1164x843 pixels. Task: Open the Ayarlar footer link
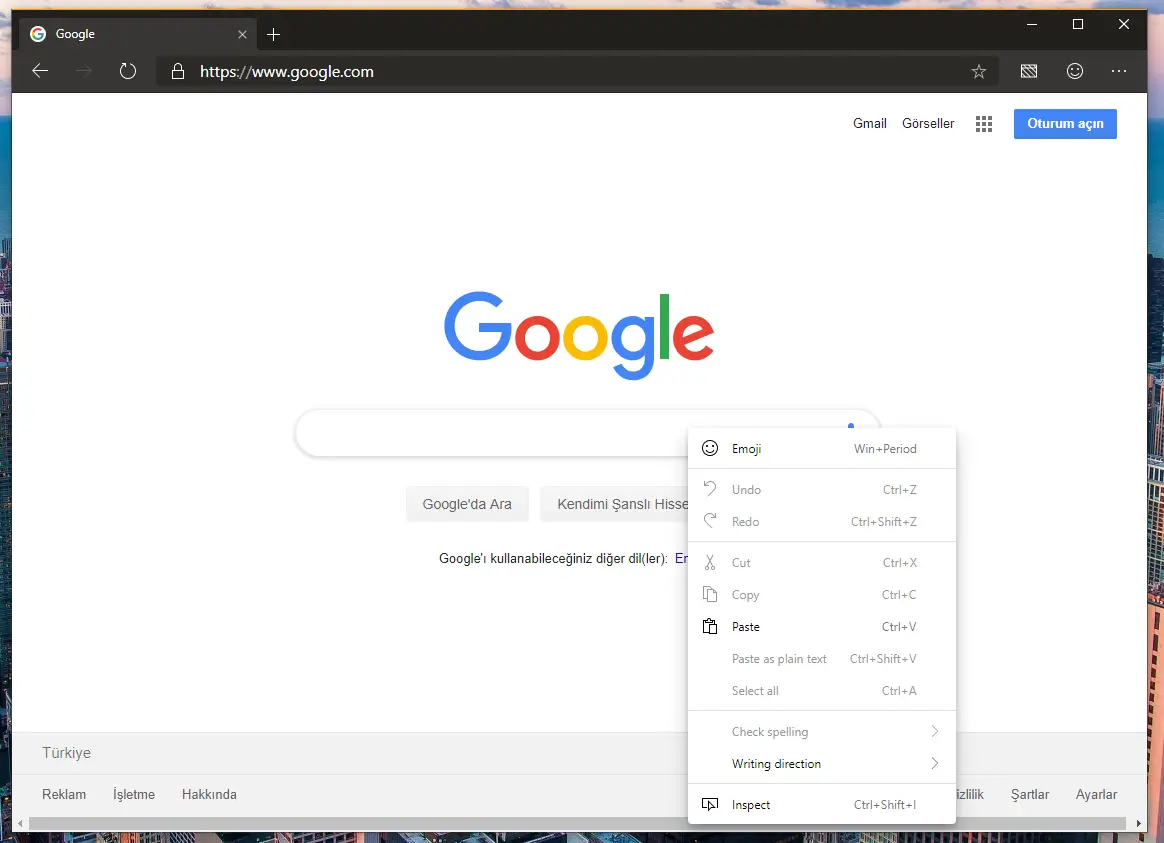1096,794
